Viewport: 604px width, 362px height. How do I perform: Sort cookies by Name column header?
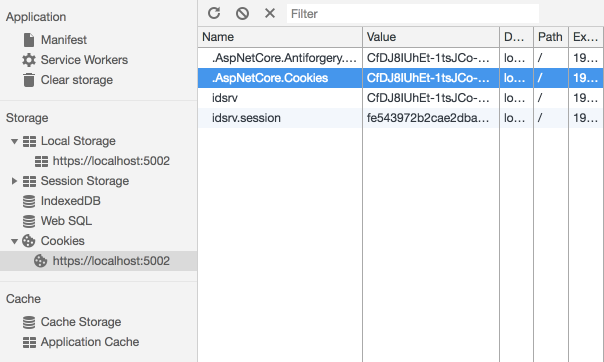click(x=280, y=37)
